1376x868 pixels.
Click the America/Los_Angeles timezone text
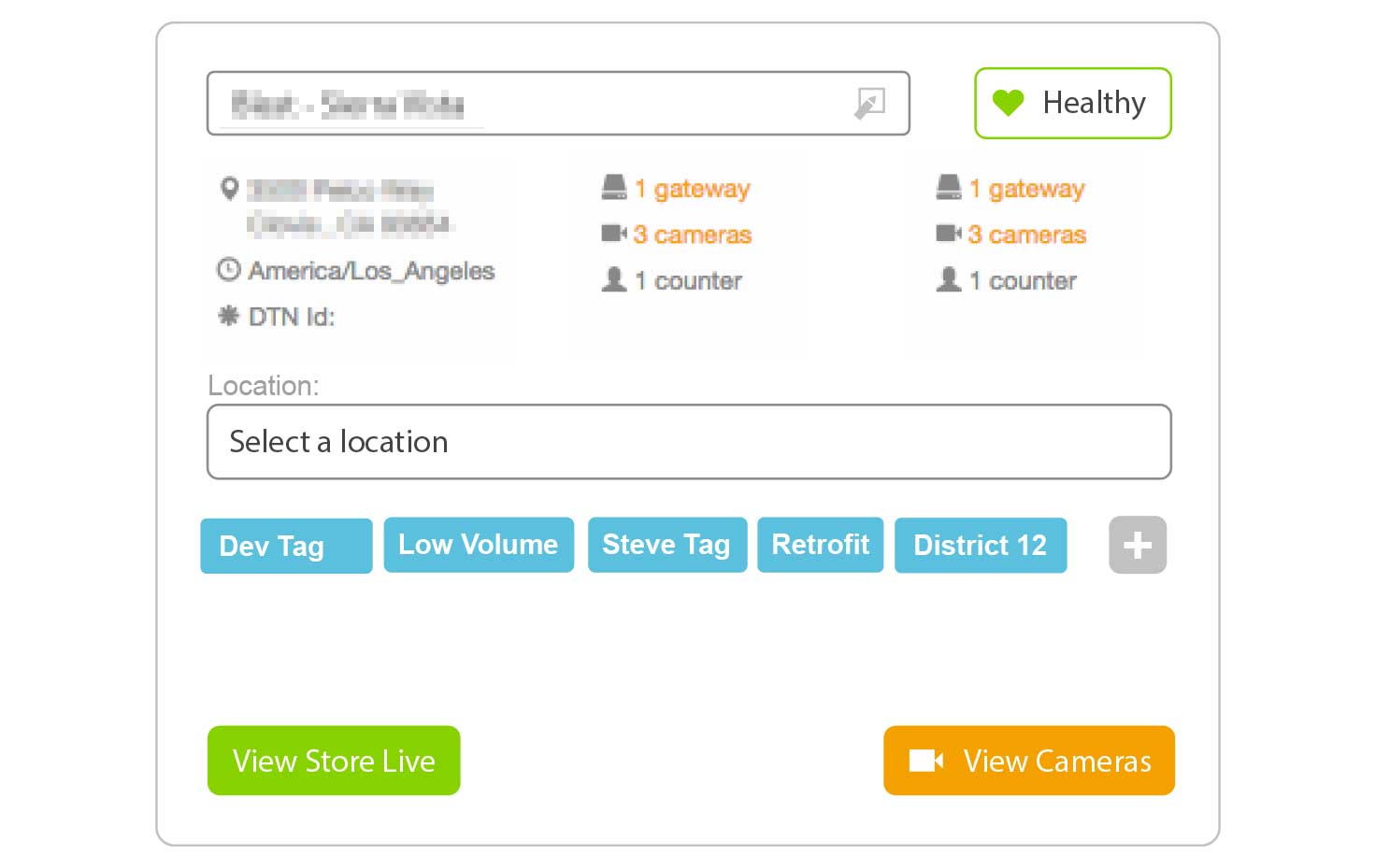(x=371, y=271)
